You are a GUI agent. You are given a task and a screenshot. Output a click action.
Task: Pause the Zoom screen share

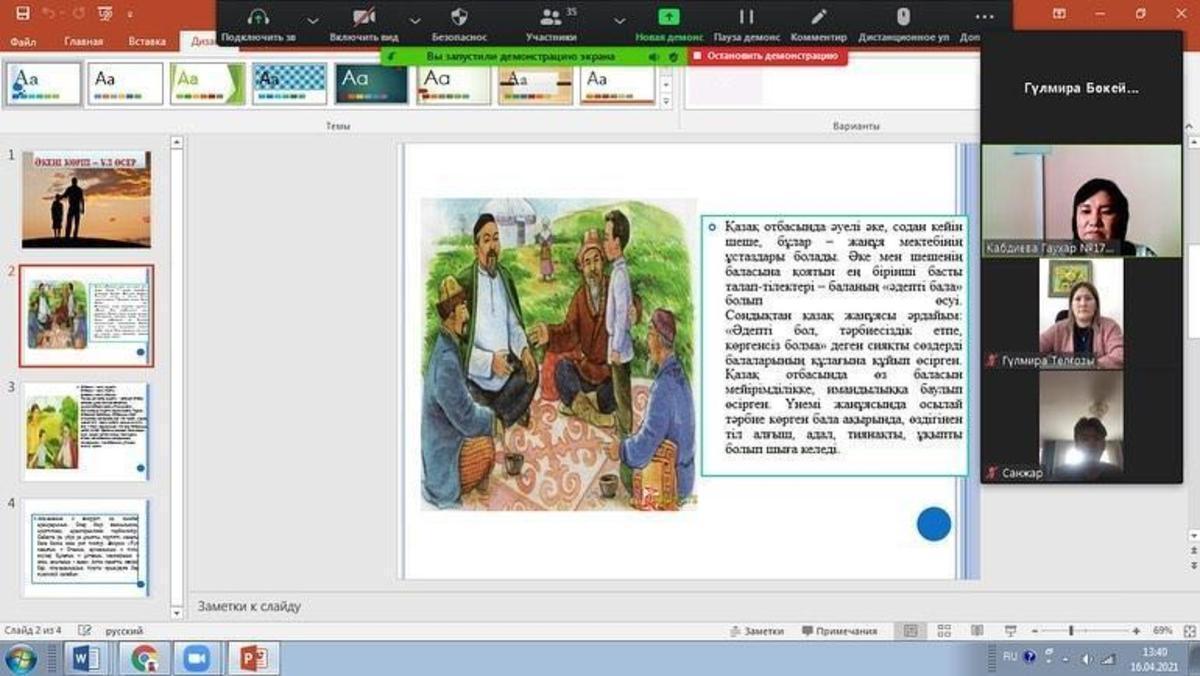(746, 18)
